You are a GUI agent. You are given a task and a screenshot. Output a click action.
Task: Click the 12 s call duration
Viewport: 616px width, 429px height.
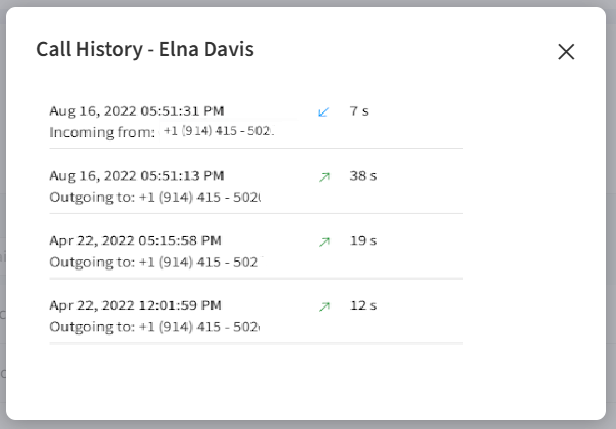tap(363, 306)
